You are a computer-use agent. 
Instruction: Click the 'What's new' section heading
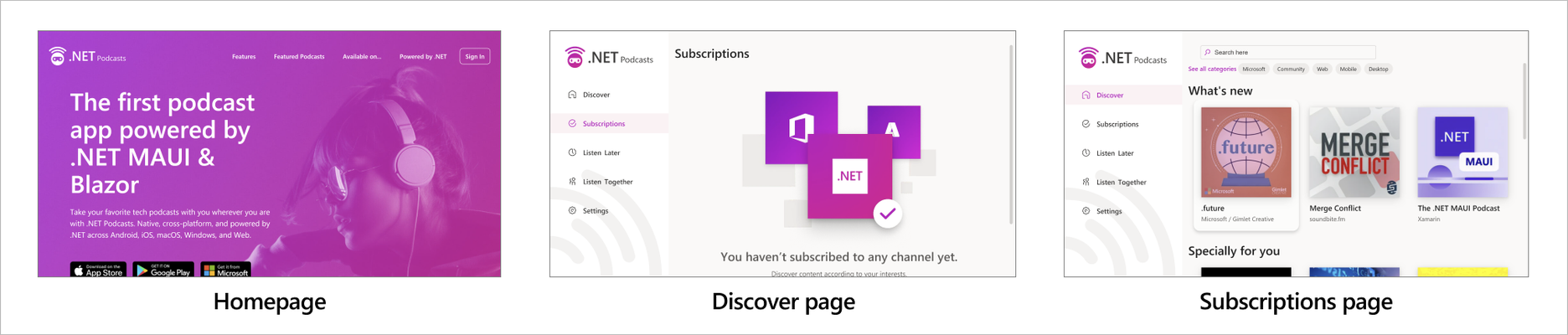pos(1220,90)
